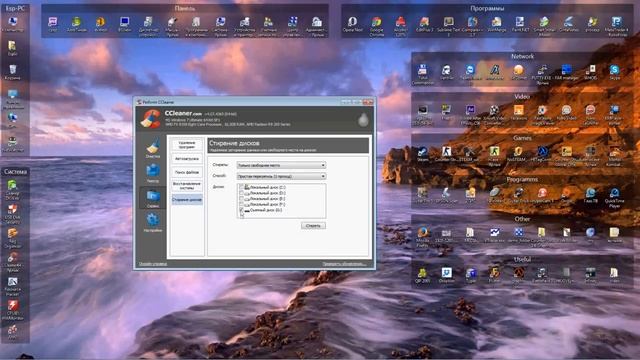Viewport: 640px width, 360px height.
Task: Open TeamViewer shortcut in Network fence
Action: (x=471, y=72)
